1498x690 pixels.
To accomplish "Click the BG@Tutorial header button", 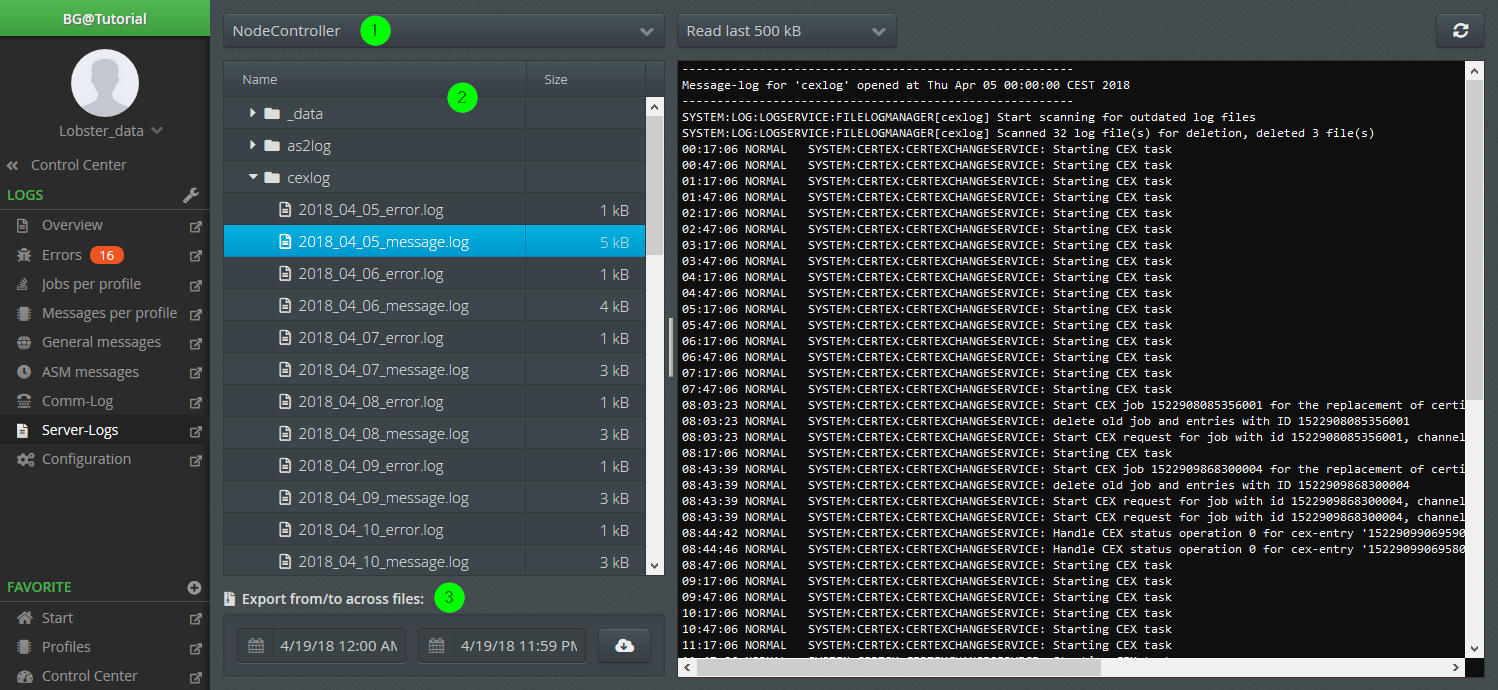I will click(x=105, y=18).
